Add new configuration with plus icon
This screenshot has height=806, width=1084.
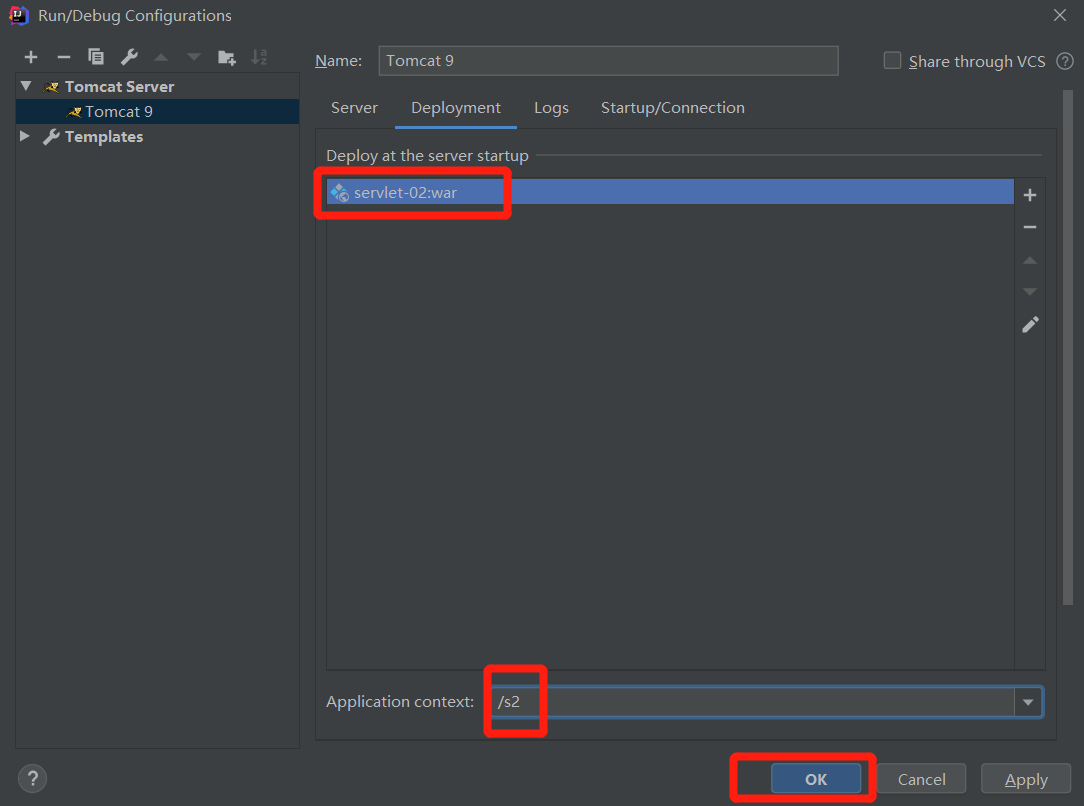(30, 57)
